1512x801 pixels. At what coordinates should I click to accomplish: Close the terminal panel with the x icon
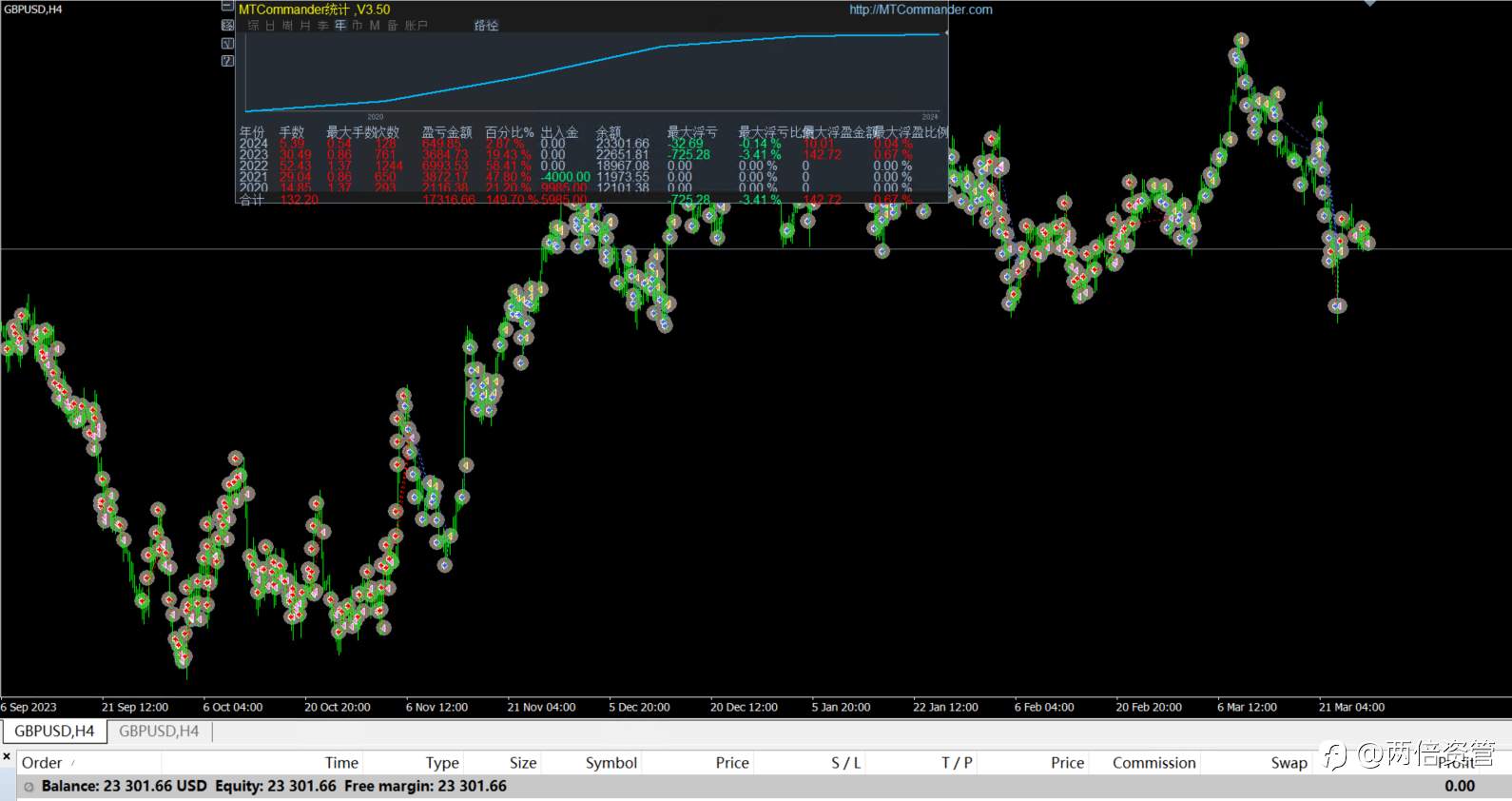7,757
